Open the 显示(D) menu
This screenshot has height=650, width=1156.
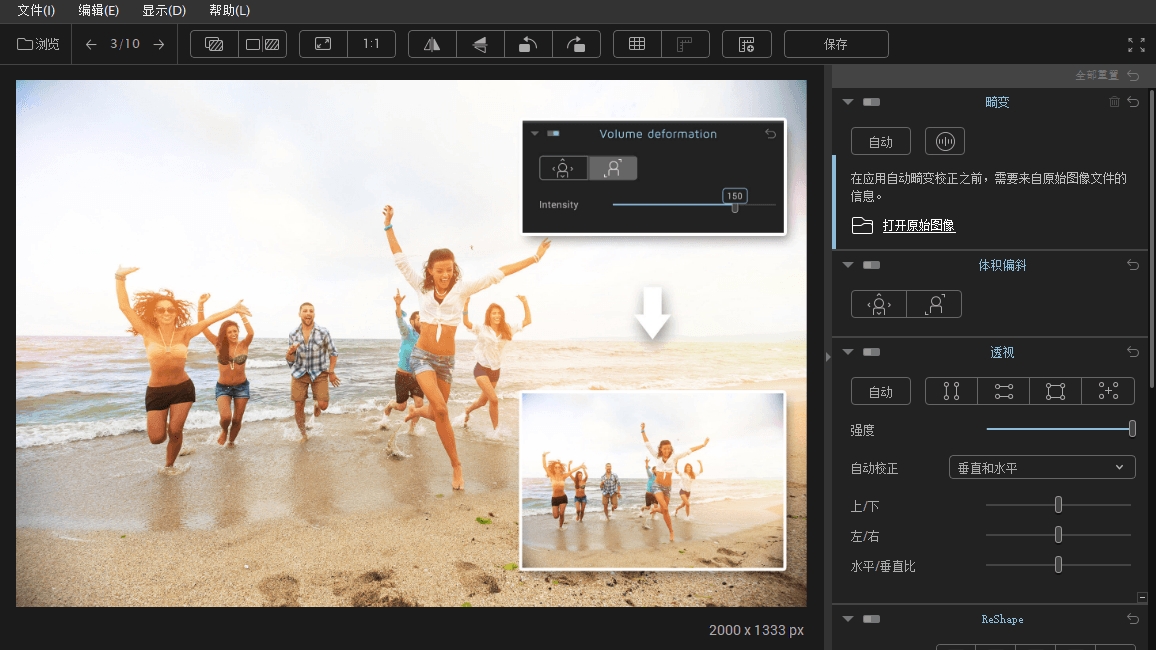point(164,11)
